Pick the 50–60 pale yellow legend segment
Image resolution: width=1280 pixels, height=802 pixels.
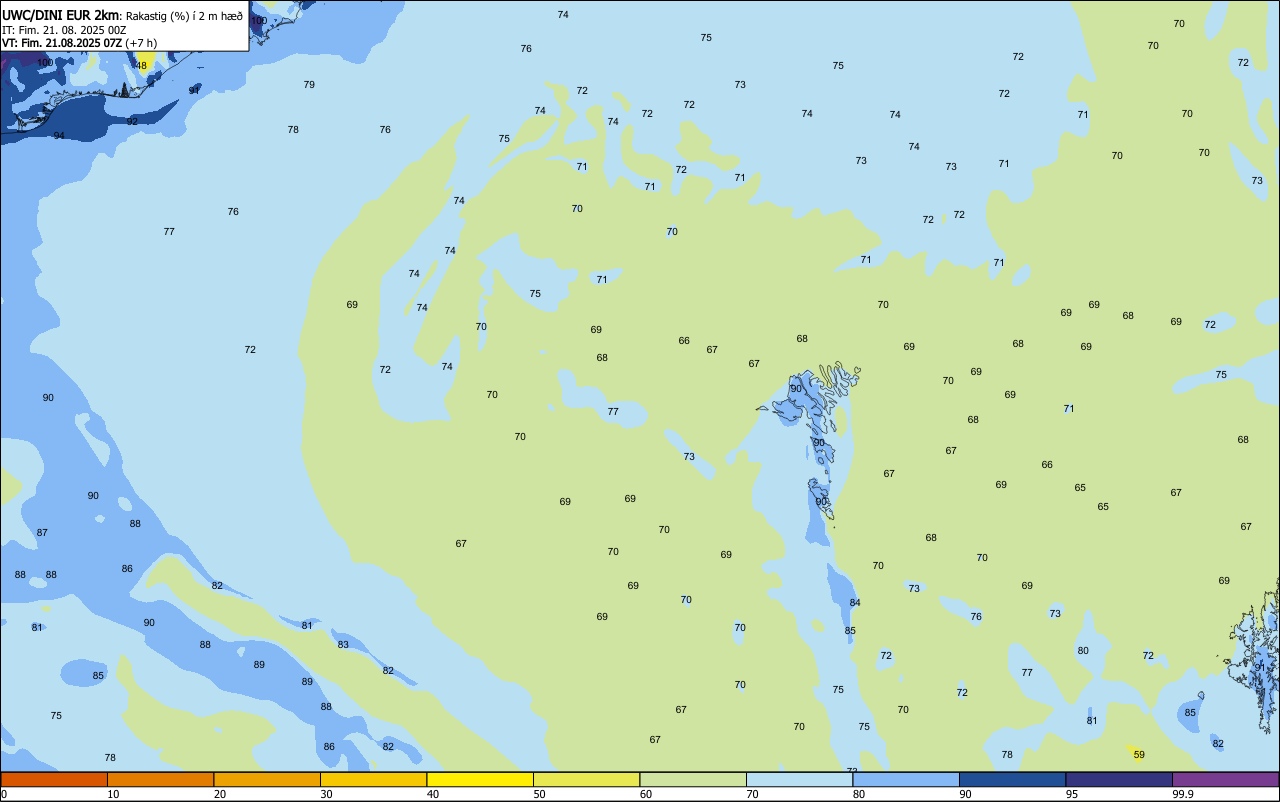coord(586,779)
